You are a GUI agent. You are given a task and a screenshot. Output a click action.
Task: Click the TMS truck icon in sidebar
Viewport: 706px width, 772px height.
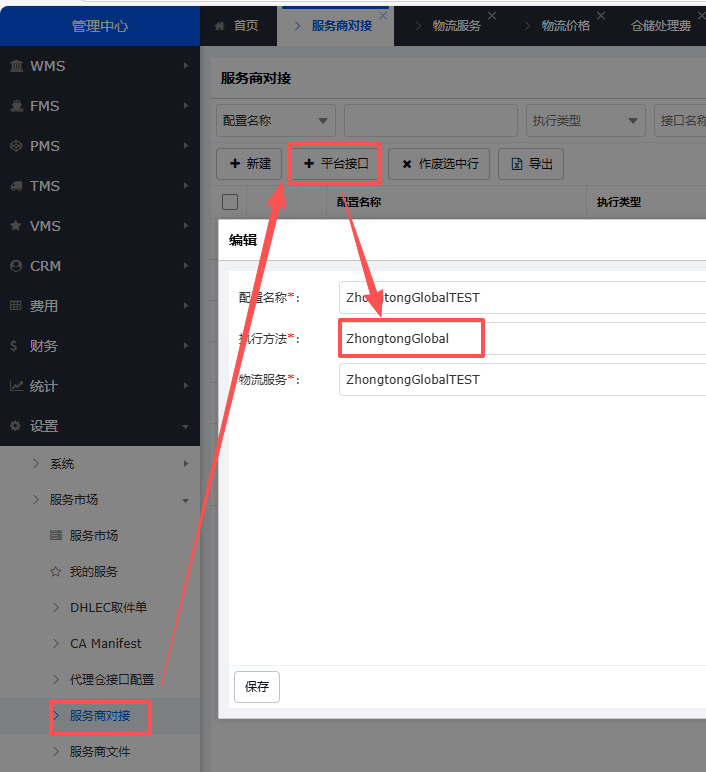pyautogui.click(x=16, y=186)
